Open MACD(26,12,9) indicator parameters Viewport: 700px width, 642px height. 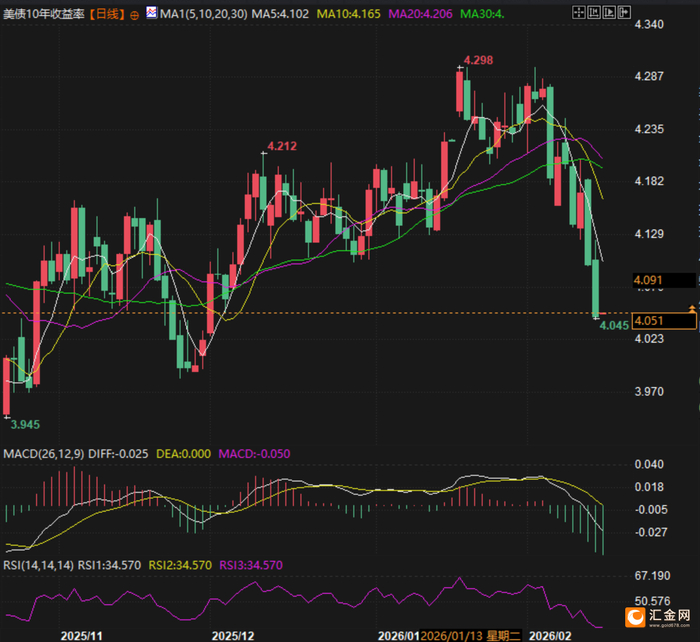pyautogui.click(x=44, y=454)
